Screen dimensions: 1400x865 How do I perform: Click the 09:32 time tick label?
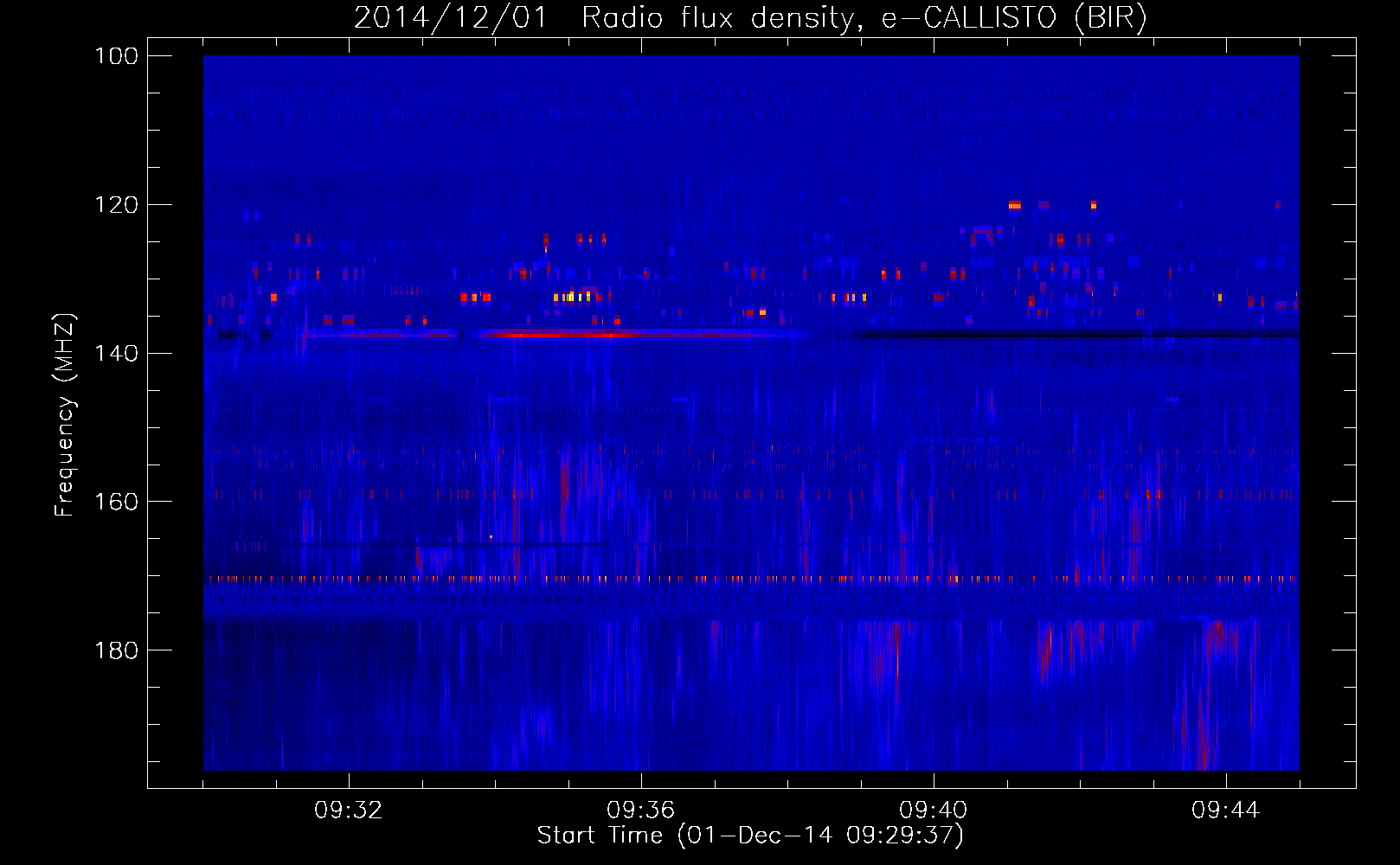[x=349, y=811]
